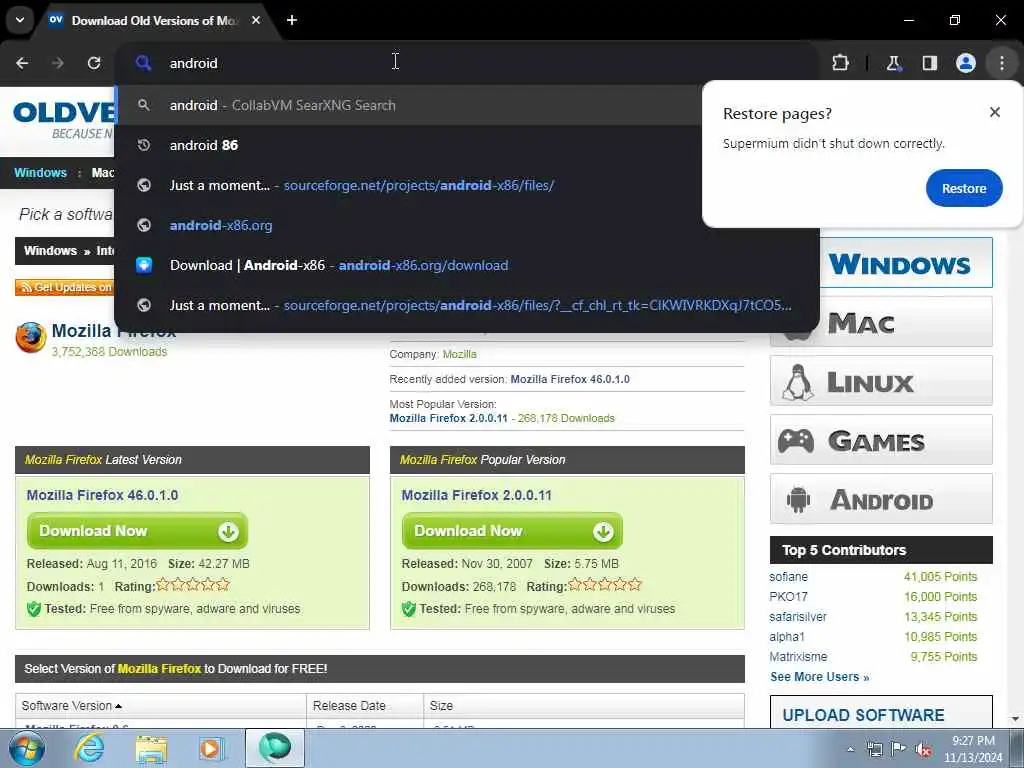
Task: Open contributor PKO17 profile
Action: pyautogui.click(x=788, y=597)
